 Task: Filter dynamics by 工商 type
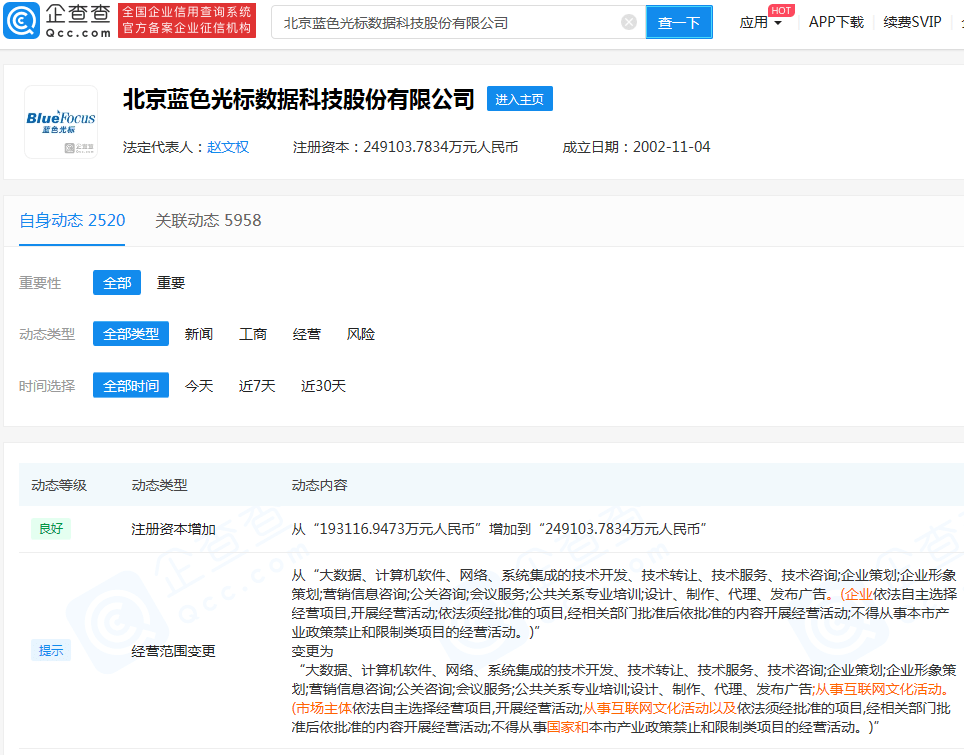(x=253, y=334)
